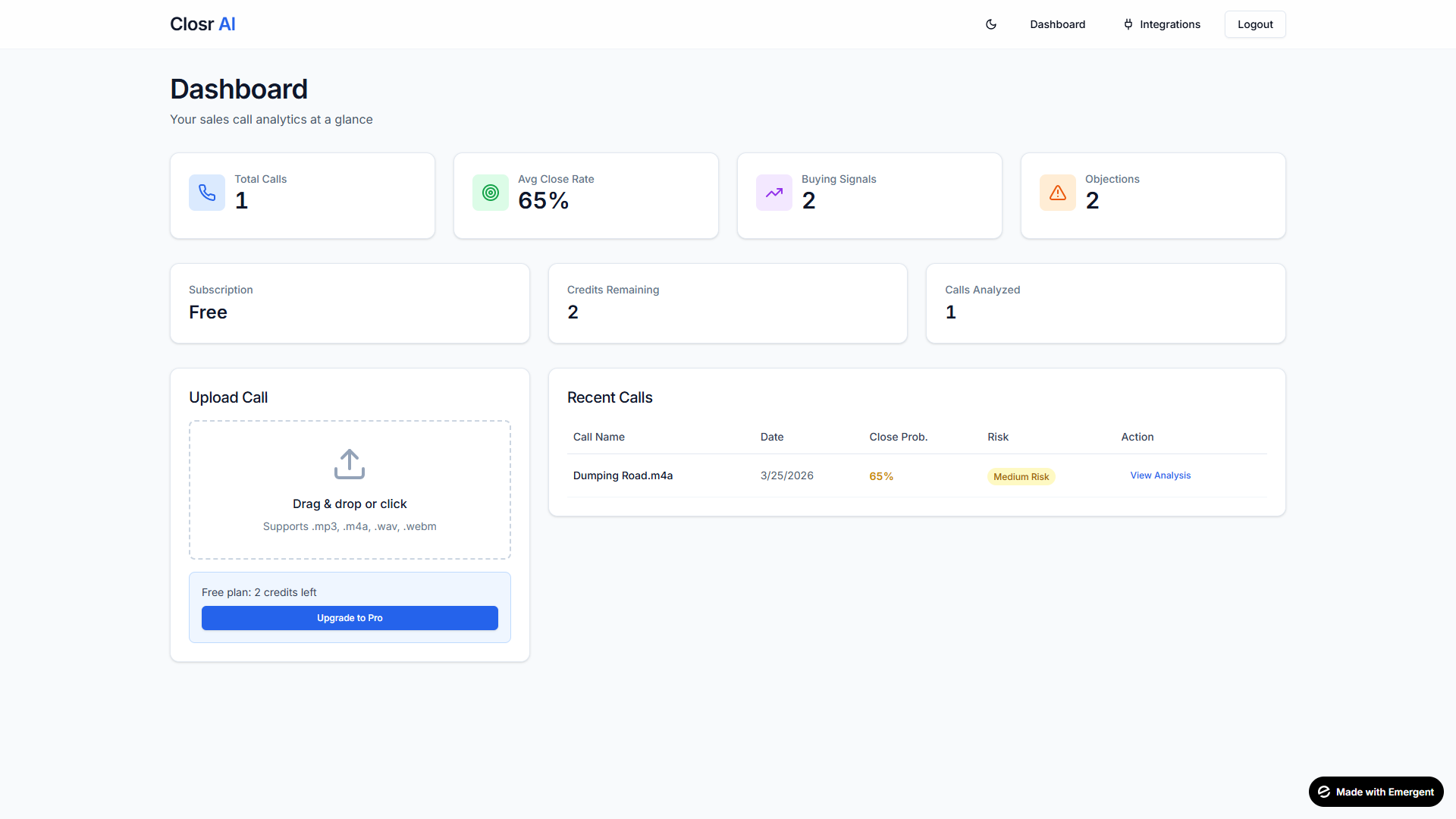Click the Upgrade to Pro button

tap(350, 618)
